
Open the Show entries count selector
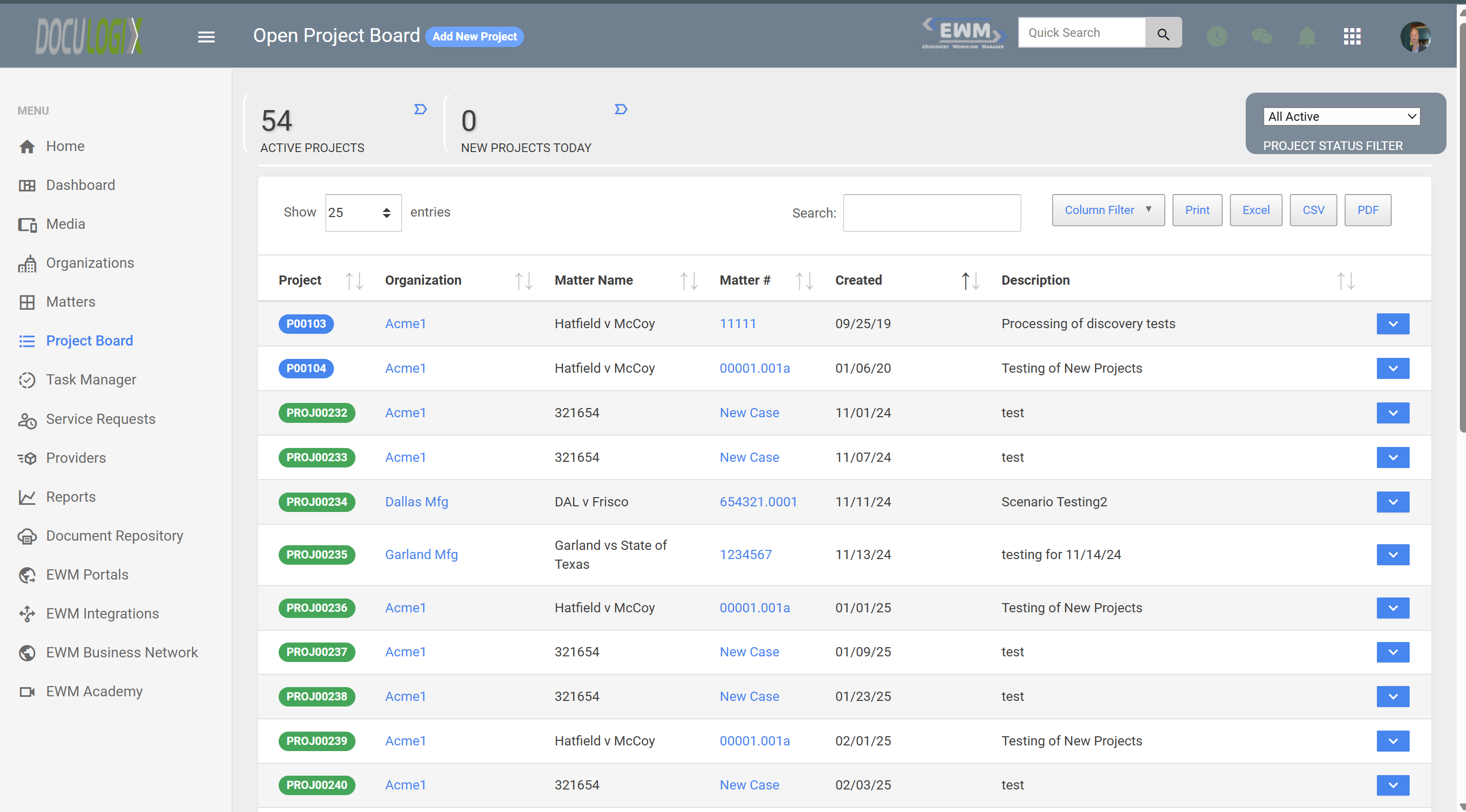pyautogui.click(x=363, y=212)
